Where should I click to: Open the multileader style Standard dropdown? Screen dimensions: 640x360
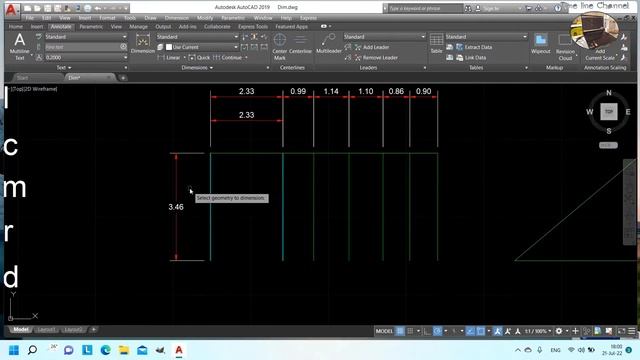click(x=384, y=37)
